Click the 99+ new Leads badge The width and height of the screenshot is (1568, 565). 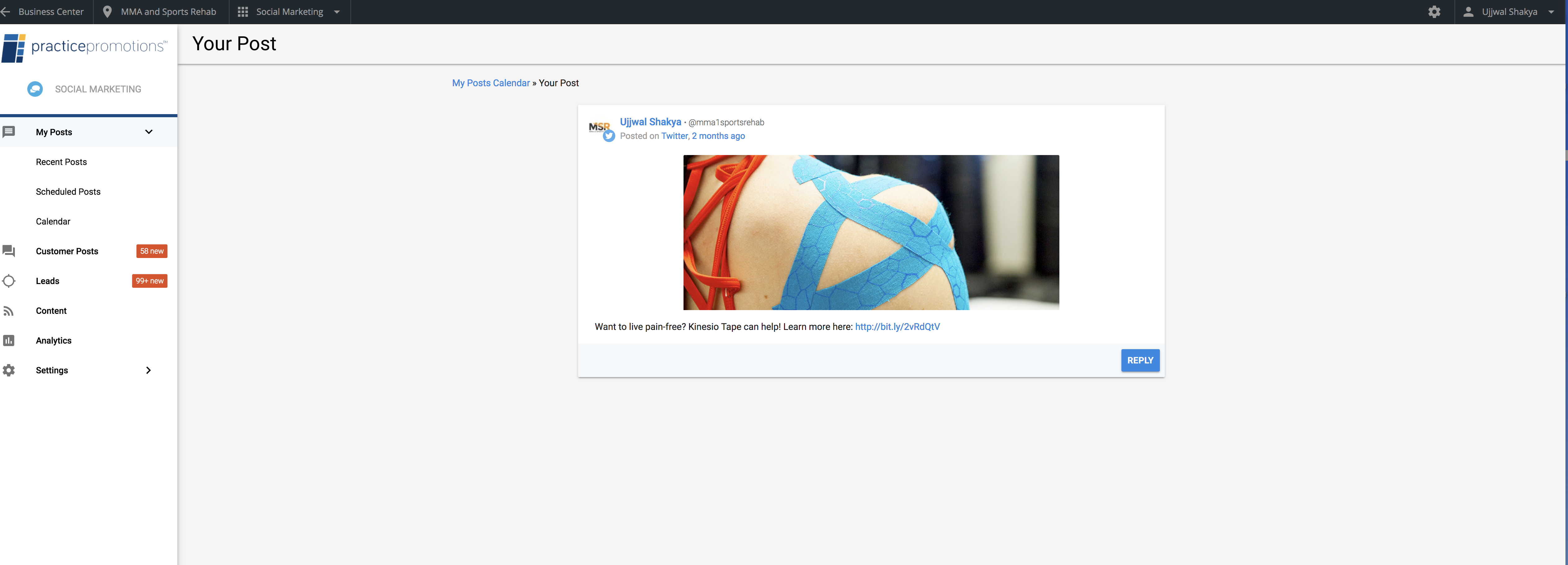tap(150, 281)
